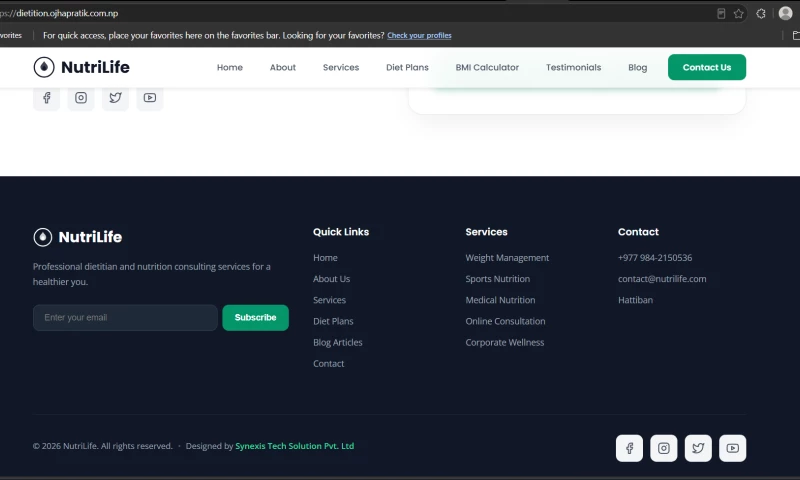Open Blog in top navigation

click(638, 67)
